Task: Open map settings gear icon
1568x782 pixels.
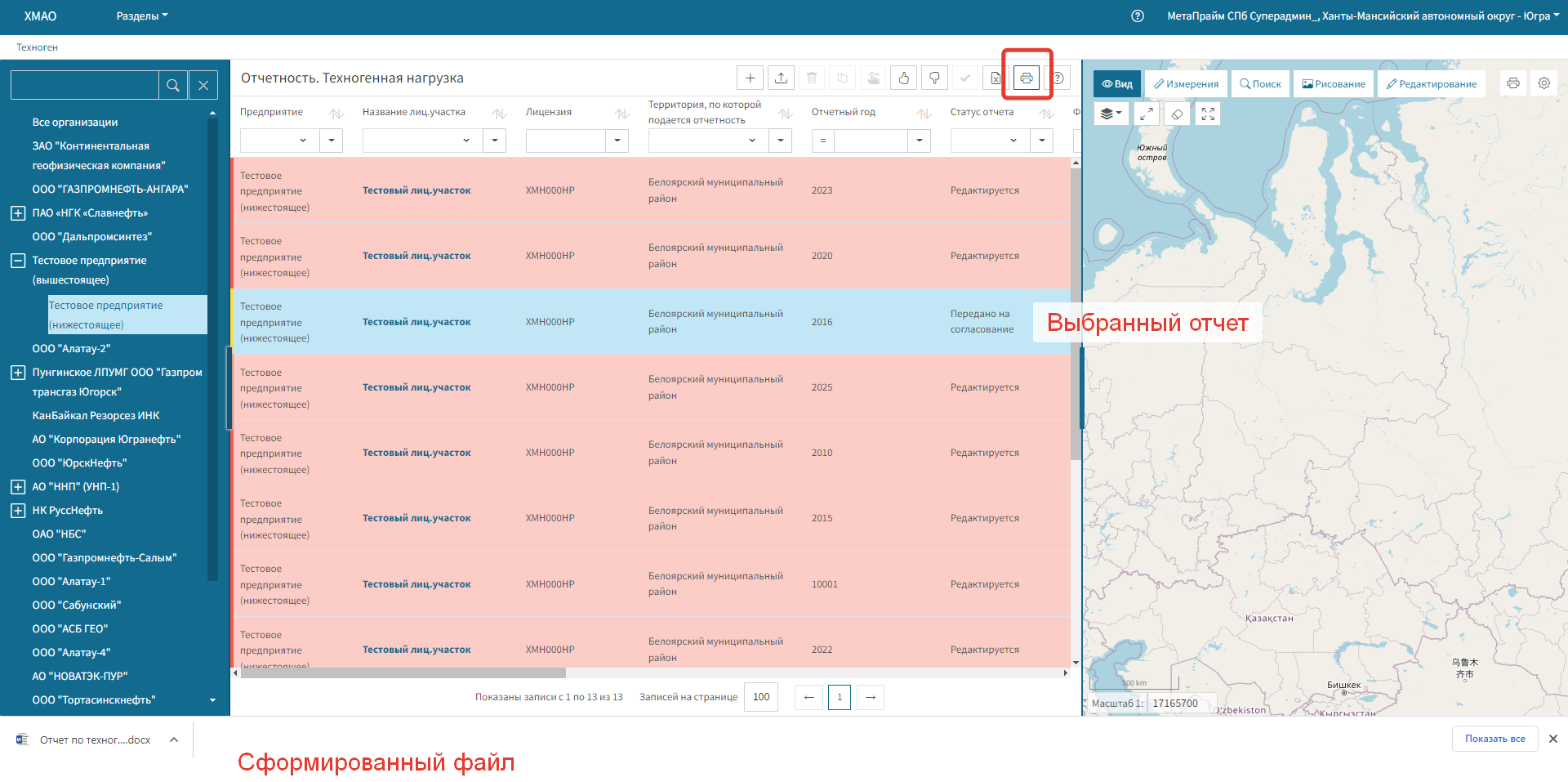Action: (x=1543, y=83)
